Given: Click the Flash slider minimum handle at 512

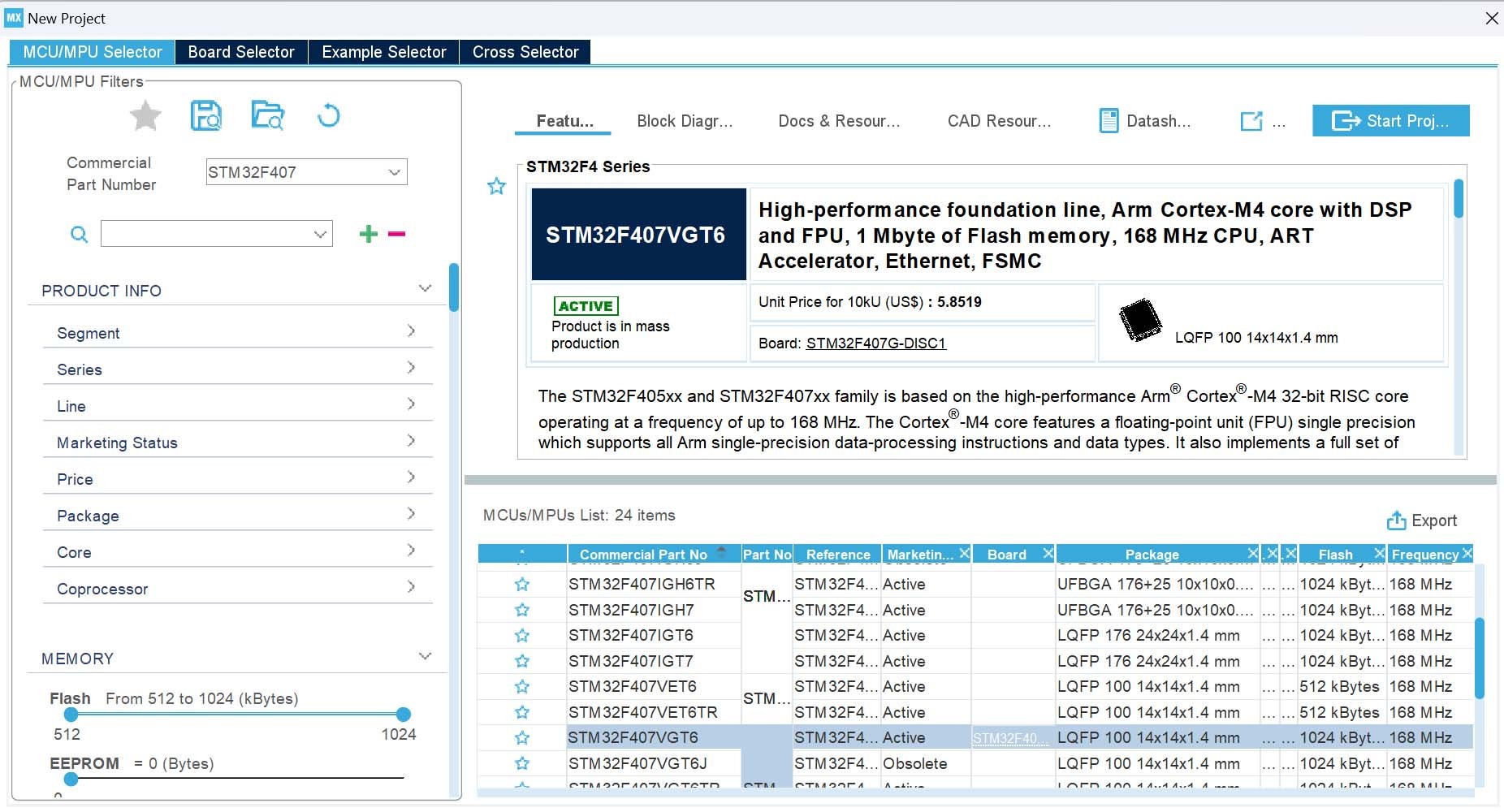Looking at the screenshot, I should point(71,715).
